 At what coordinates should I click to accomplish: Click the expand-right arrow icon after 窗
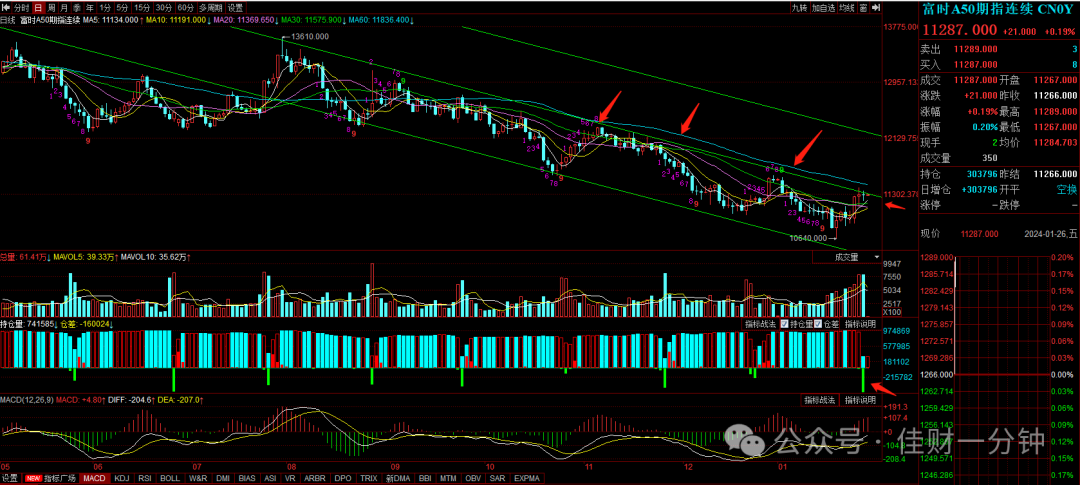pyautogui.click(x=876, y=8)
